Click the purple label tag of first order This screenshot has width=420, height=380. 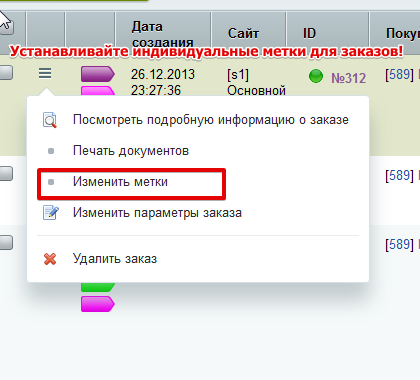[98, 74]
